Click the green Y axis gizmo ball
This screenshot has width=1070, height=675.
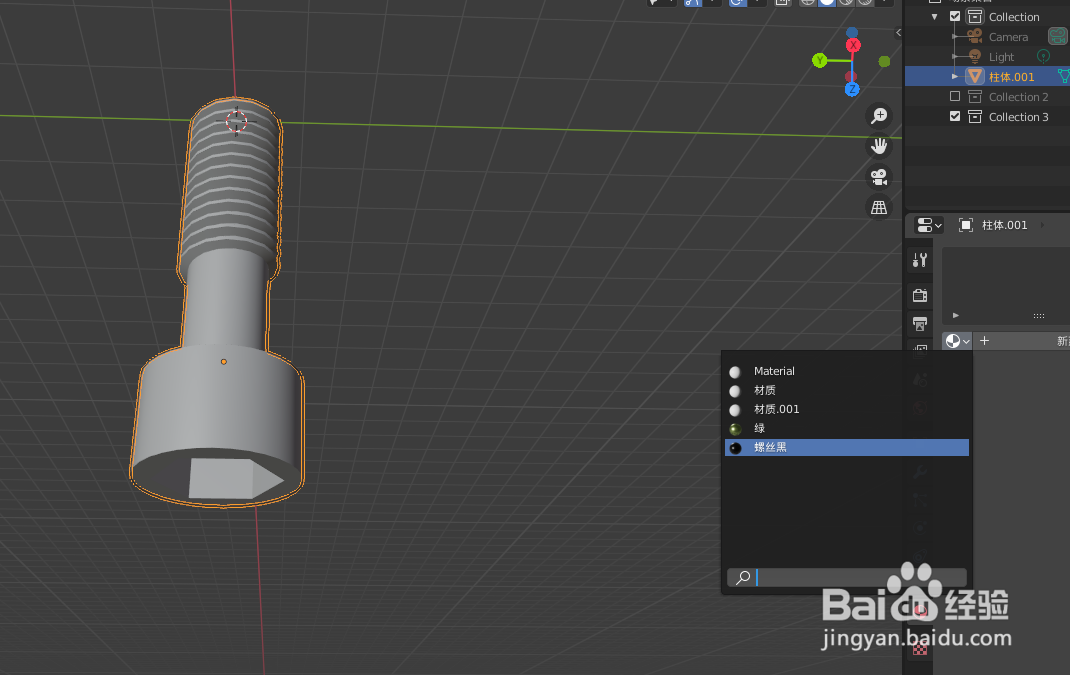point(820,61)
